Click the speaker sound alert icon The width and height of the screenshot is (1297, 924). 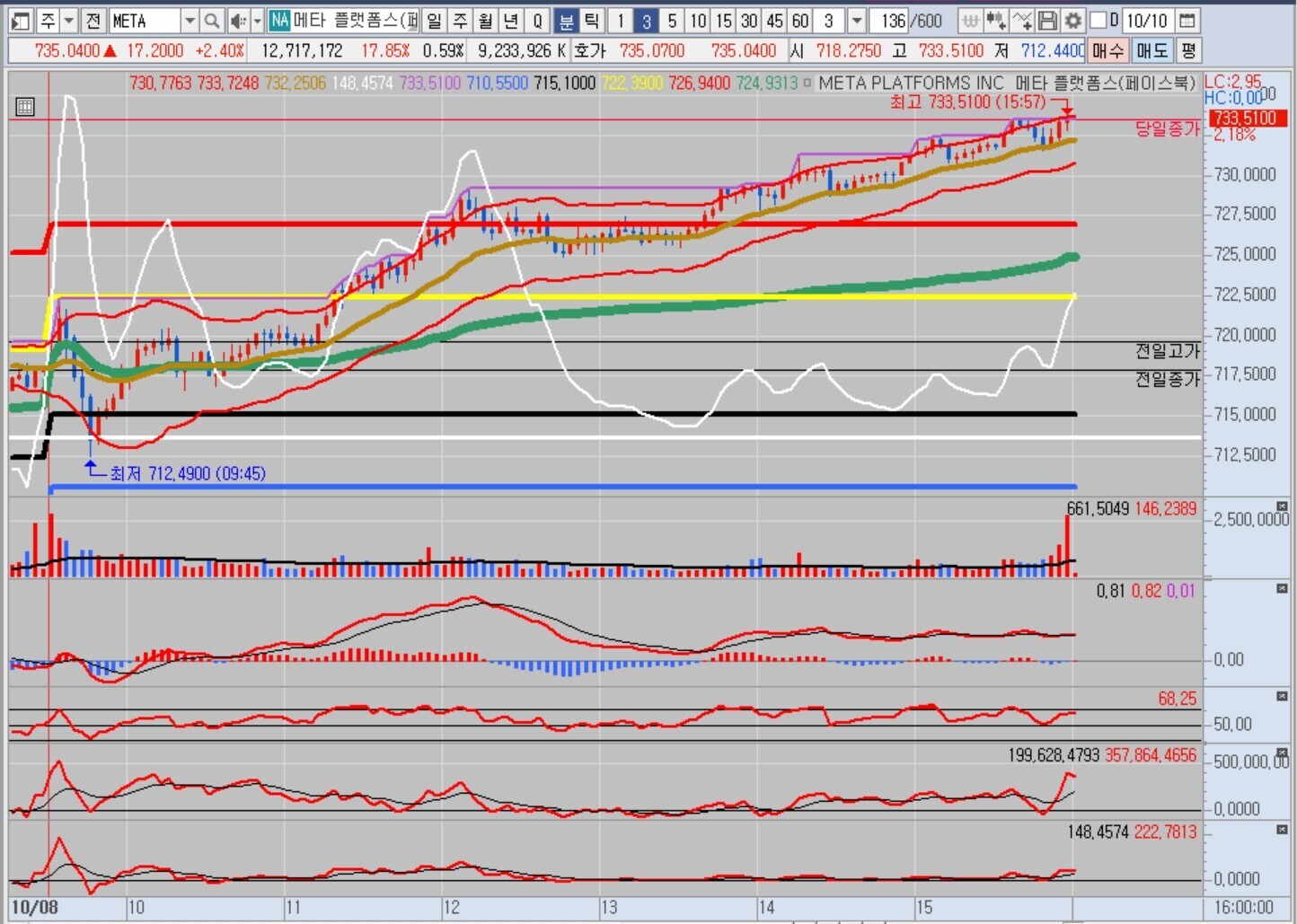point(238,20)
